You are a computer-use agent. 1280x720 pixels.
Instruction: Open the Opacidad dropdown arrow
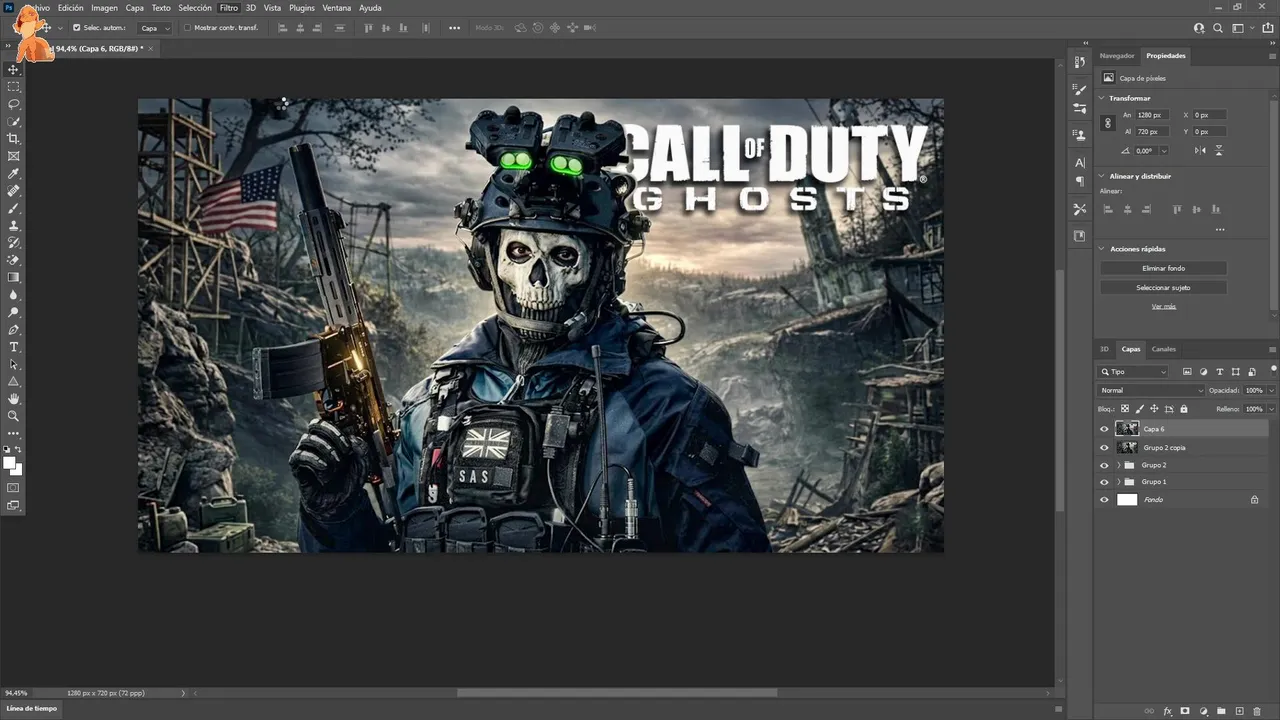pos(1271,390)
